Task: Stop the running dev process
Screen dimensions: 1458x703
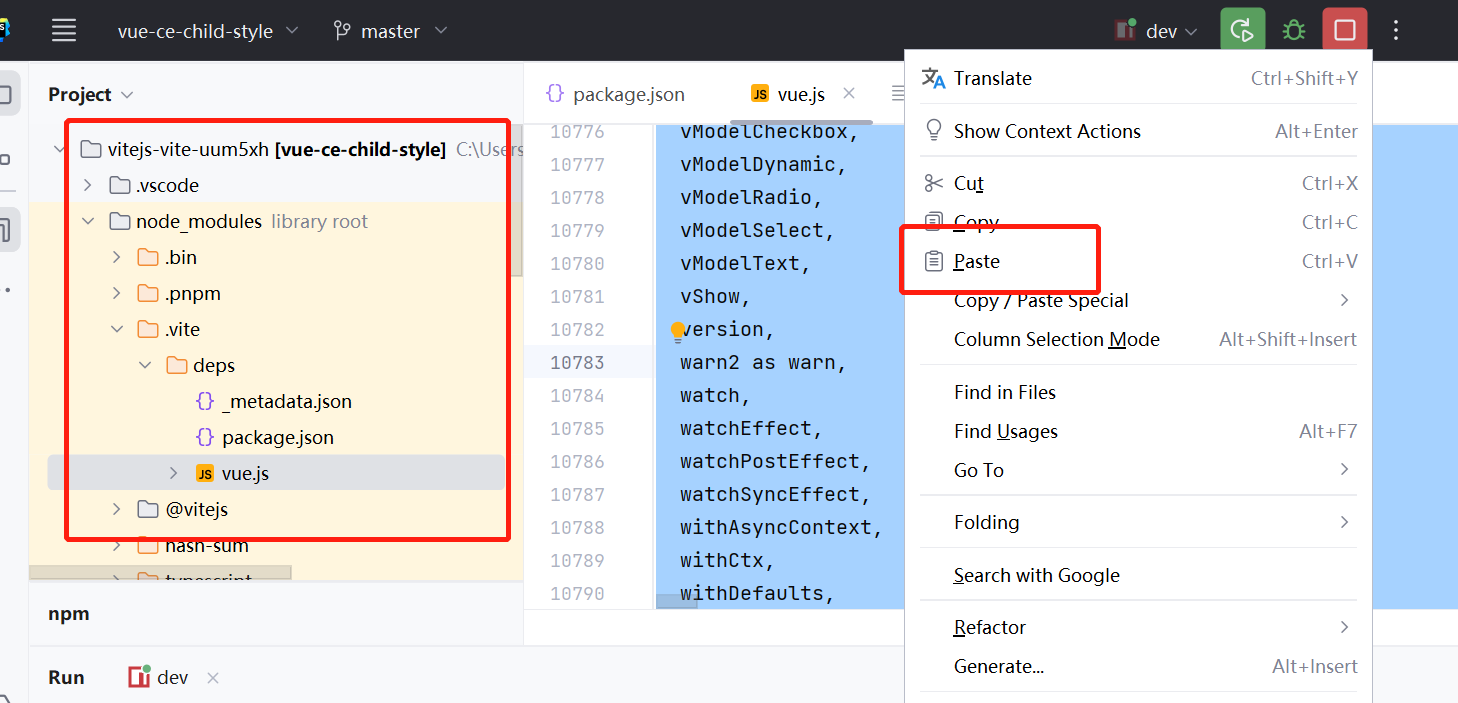Action: (x=1344, y=29)
